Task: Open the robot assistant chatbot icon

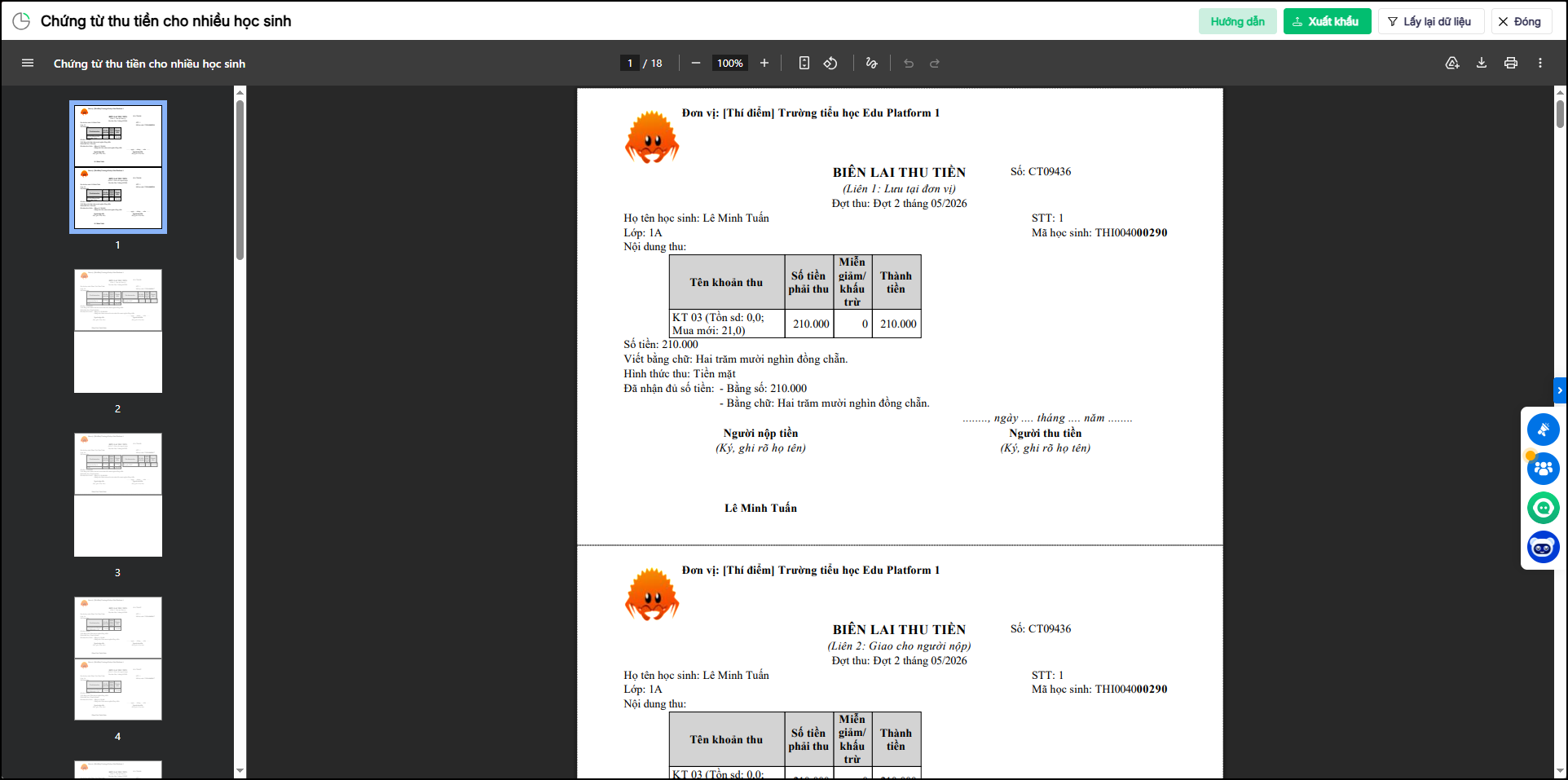Action: point(1543,548)
